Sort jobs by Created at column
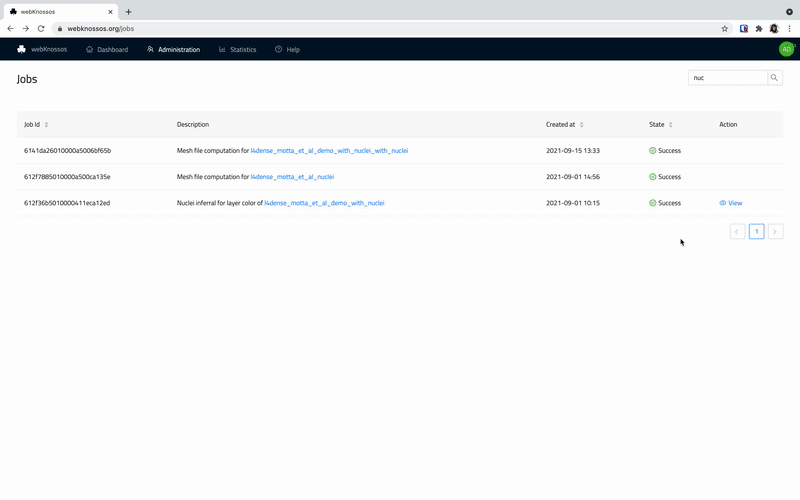 tap(564, 124)
